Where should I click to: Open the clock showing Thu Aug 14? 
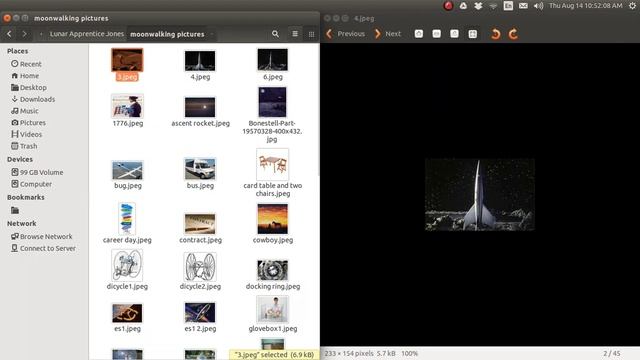585,6
